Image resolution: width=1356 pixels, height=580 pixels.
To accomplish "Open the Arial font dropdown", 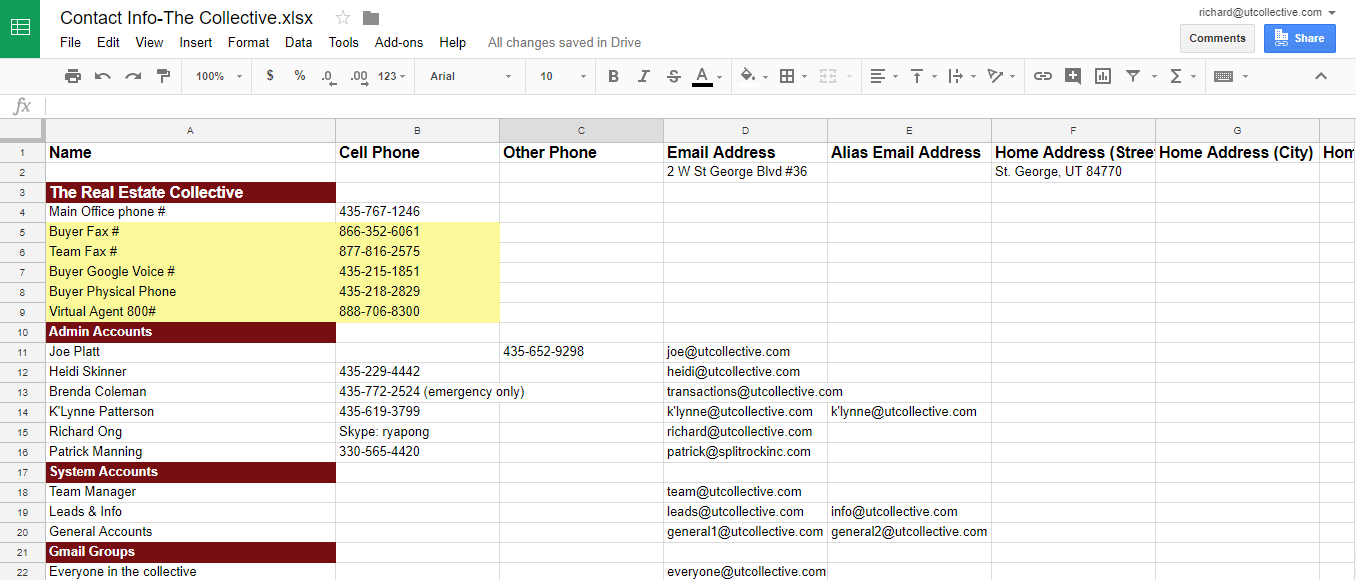I will (x=470, y=76).
